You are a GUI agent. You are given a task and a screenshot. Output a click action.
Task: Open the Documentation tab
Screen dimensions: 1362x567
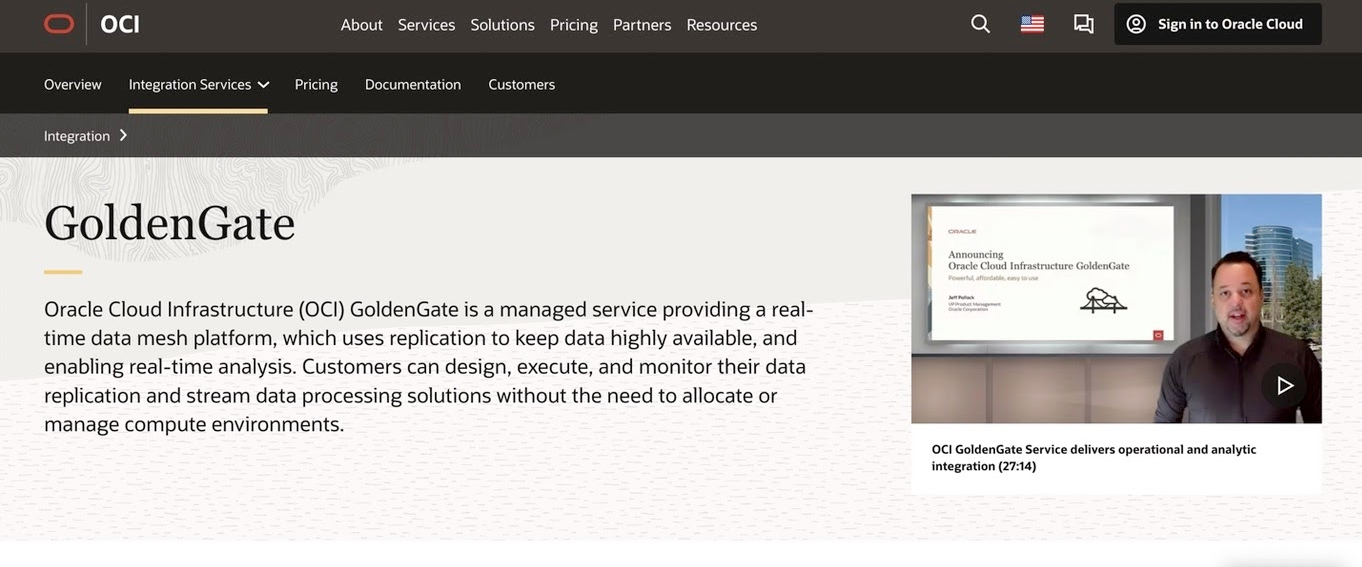[413, 84]
